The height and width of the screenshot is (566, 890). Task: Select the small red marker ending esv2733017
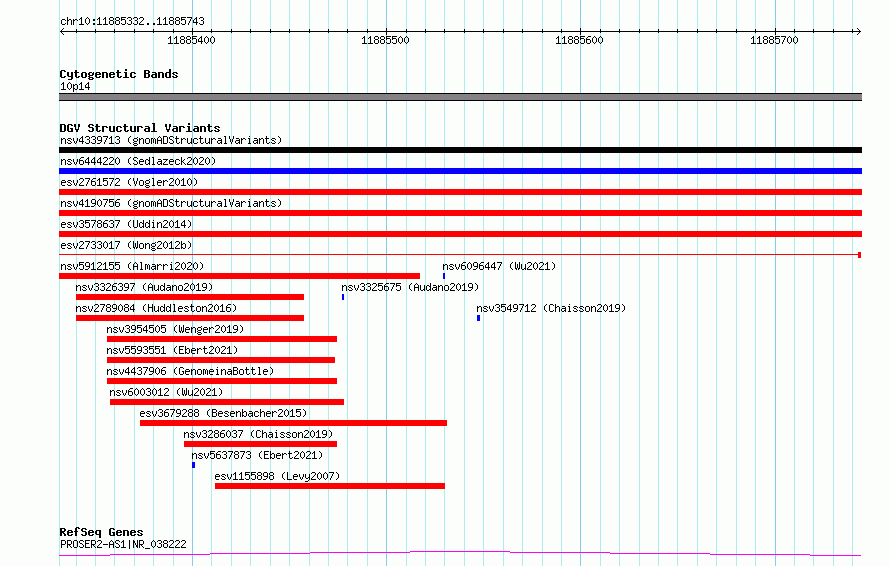(859, 255)
